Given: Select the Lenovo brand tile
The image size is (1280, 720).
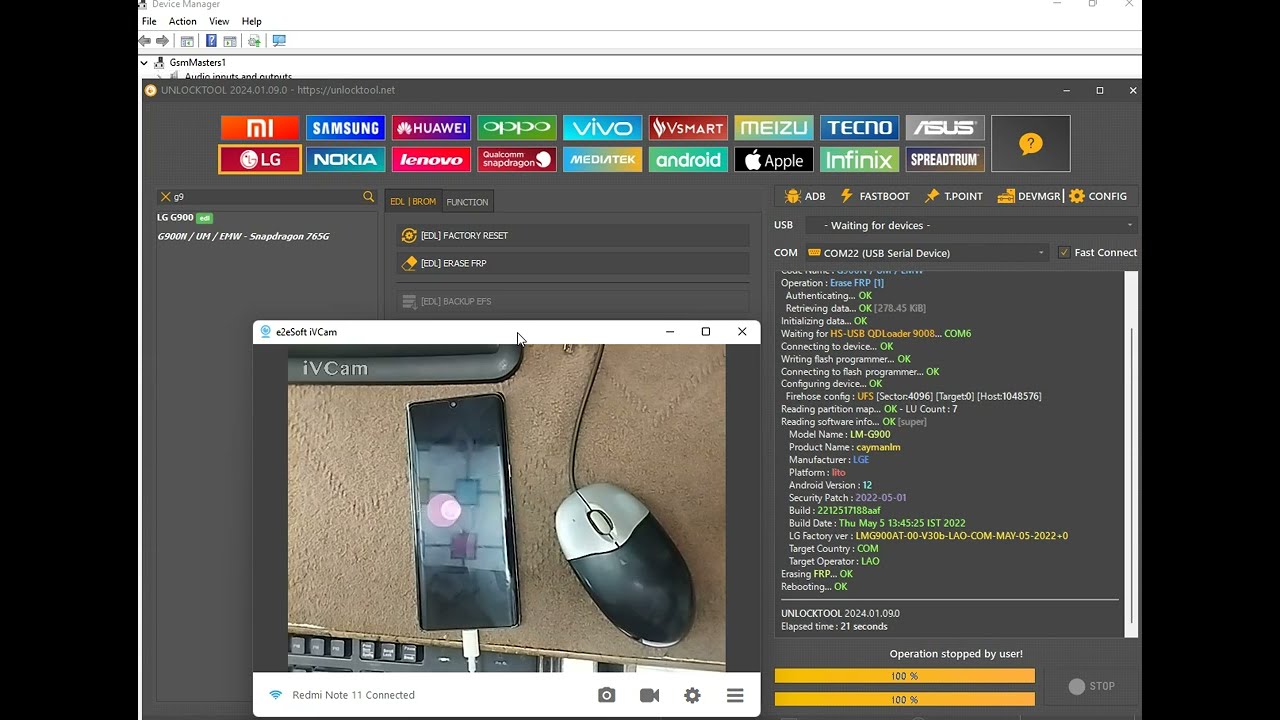Looking at the screenshot, I should pos(431,159).
